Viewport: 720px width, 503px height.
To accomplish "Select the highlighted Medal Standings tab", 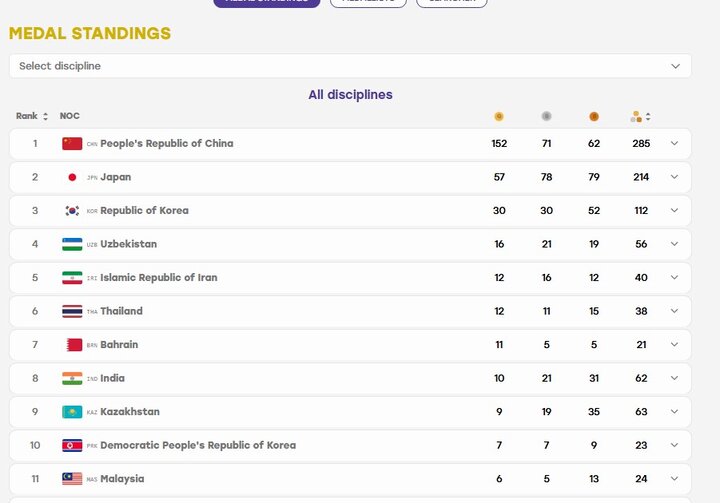I will pos(267,2).
